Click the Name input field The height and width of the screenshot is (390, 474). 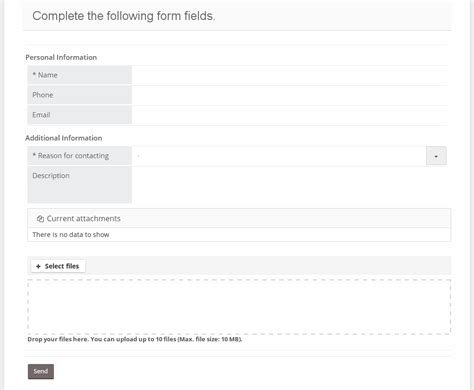click(290, 75)
